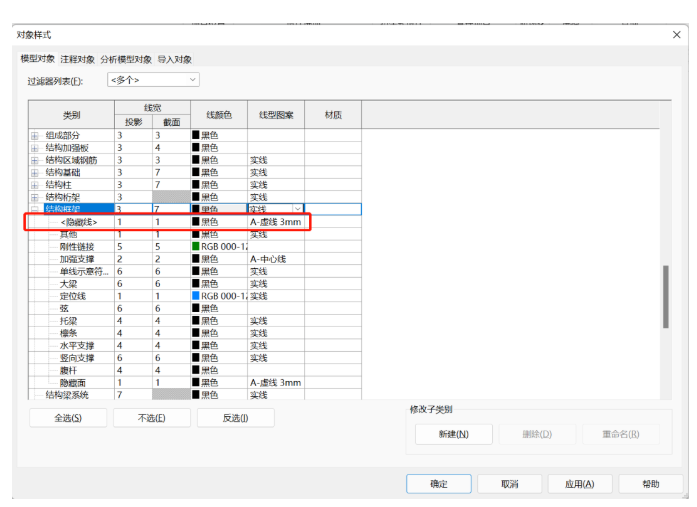
Task: Select the 刚性链接 subcategory
Action: pos(77,247)
